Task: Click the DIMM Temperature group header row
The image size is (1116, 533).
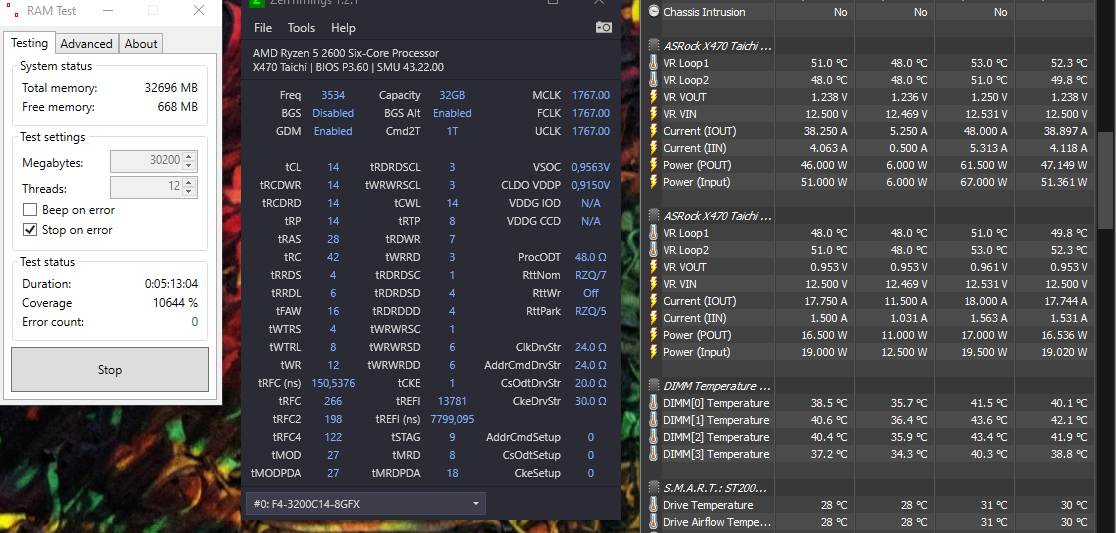Action: point(868,386)
